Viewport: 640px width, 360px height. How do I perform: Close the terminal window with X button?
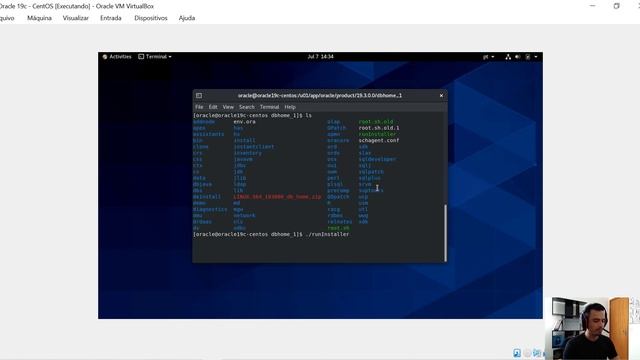441,96
